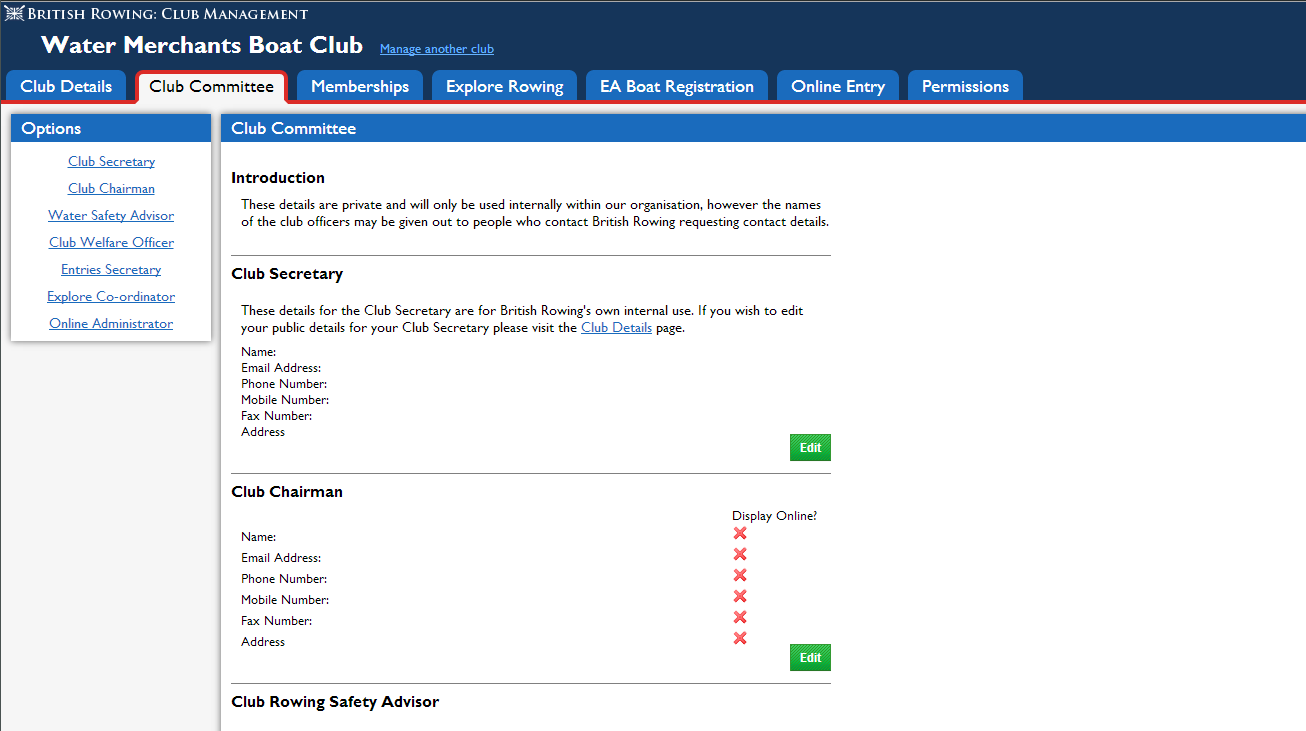Click British Rowing: Club Management header text

pos(168,14)
